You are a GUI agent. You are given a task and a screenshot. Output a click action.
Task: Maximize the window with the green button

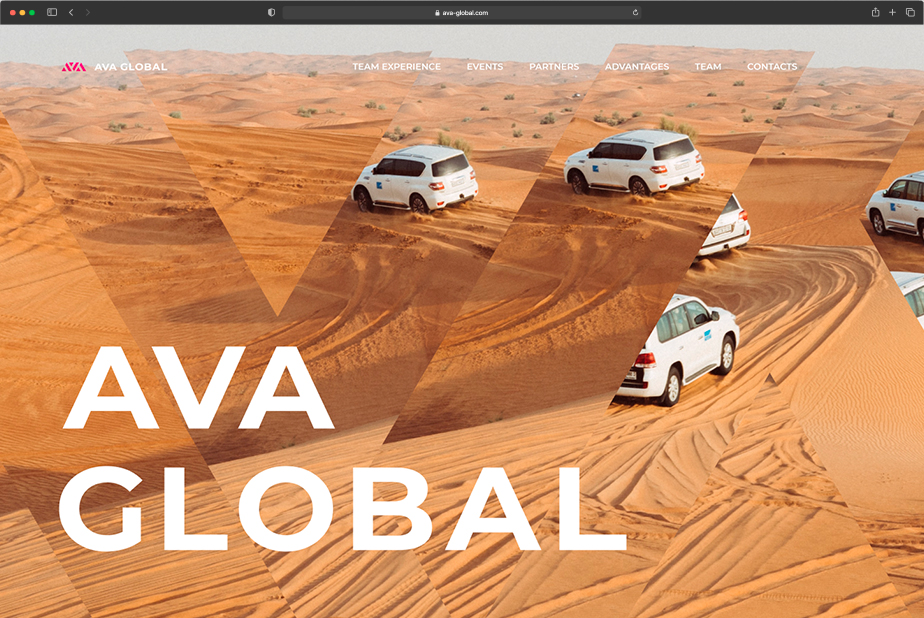click(x=32, y=12)
